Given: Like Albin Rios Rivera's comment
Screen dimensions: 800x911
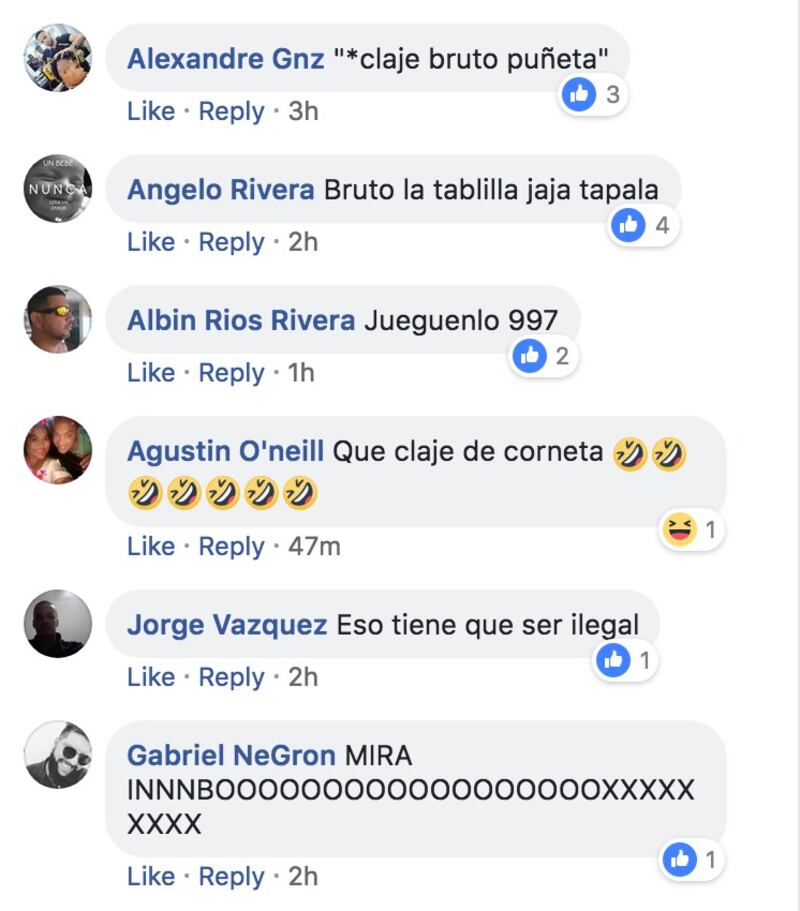Looking at the screenshot, I should [x=151, y=372].
